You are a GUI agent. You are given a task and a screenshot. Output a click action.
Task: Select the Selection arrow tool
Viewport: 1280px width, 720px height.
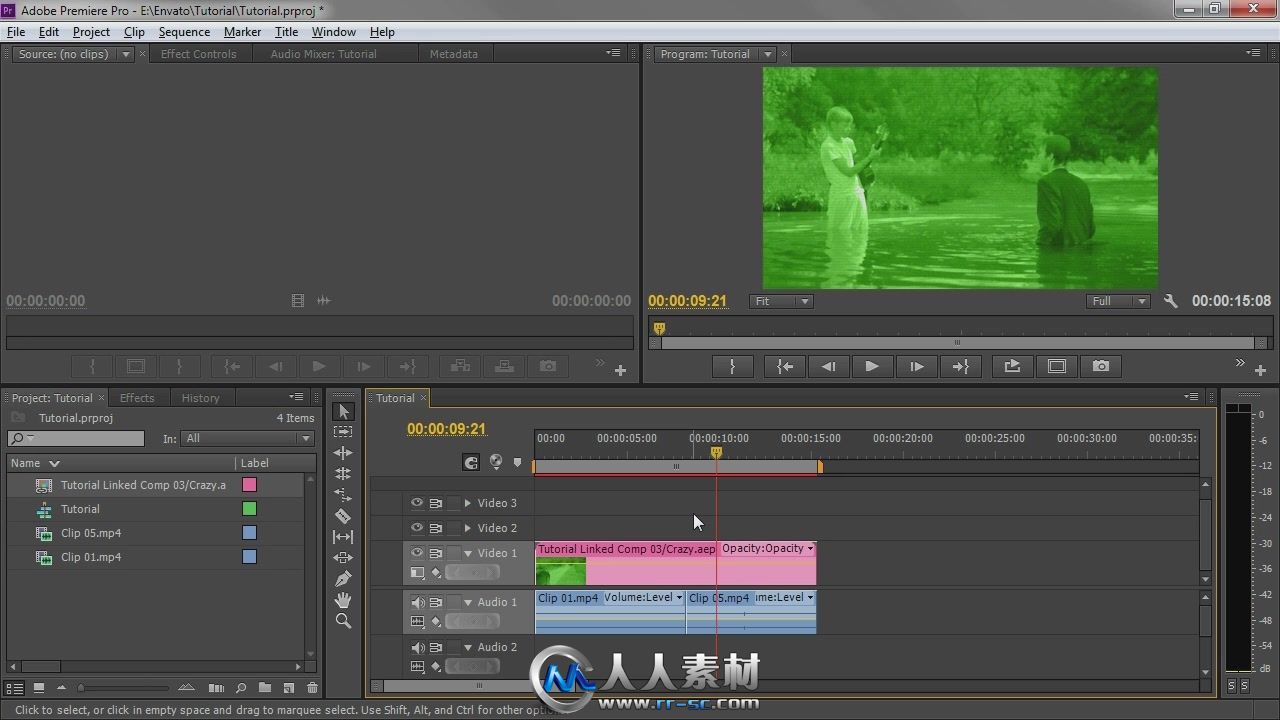click(x=343, y=411)
